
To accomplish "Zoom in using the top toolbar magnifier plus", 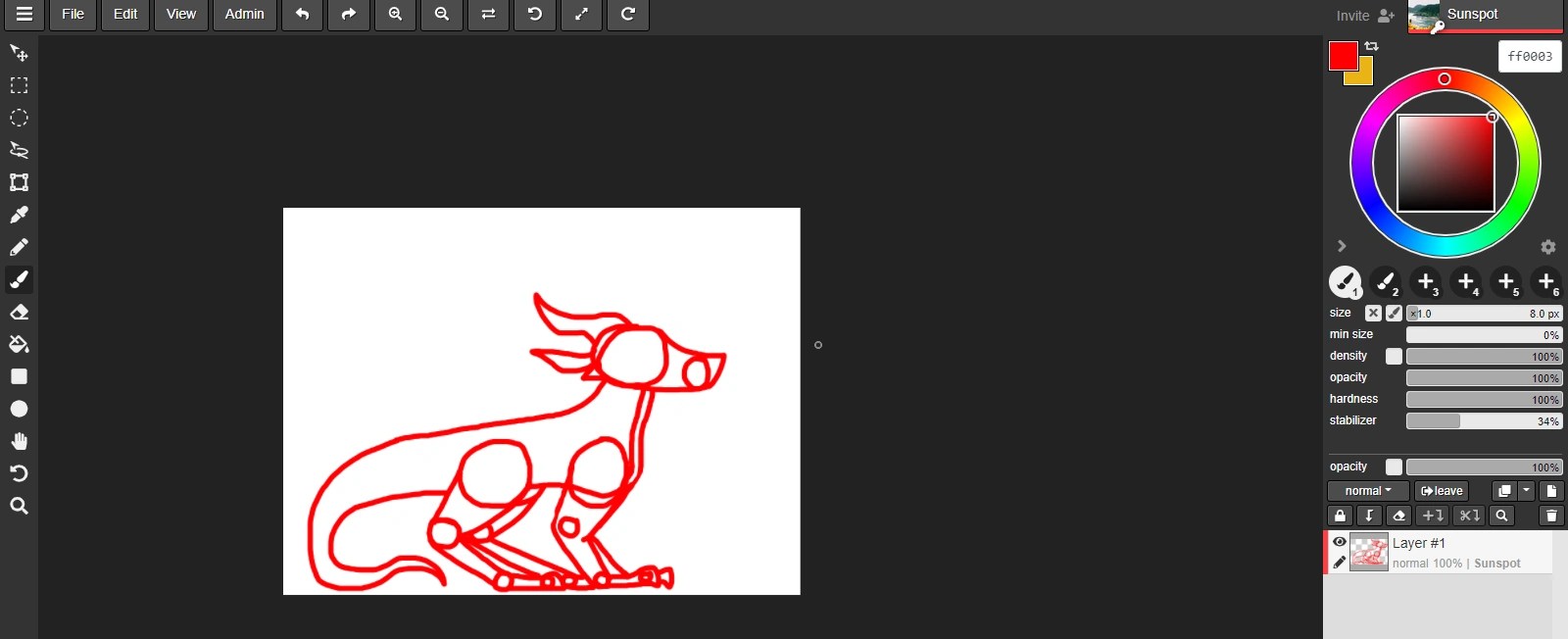I will (x=395, y=14).
